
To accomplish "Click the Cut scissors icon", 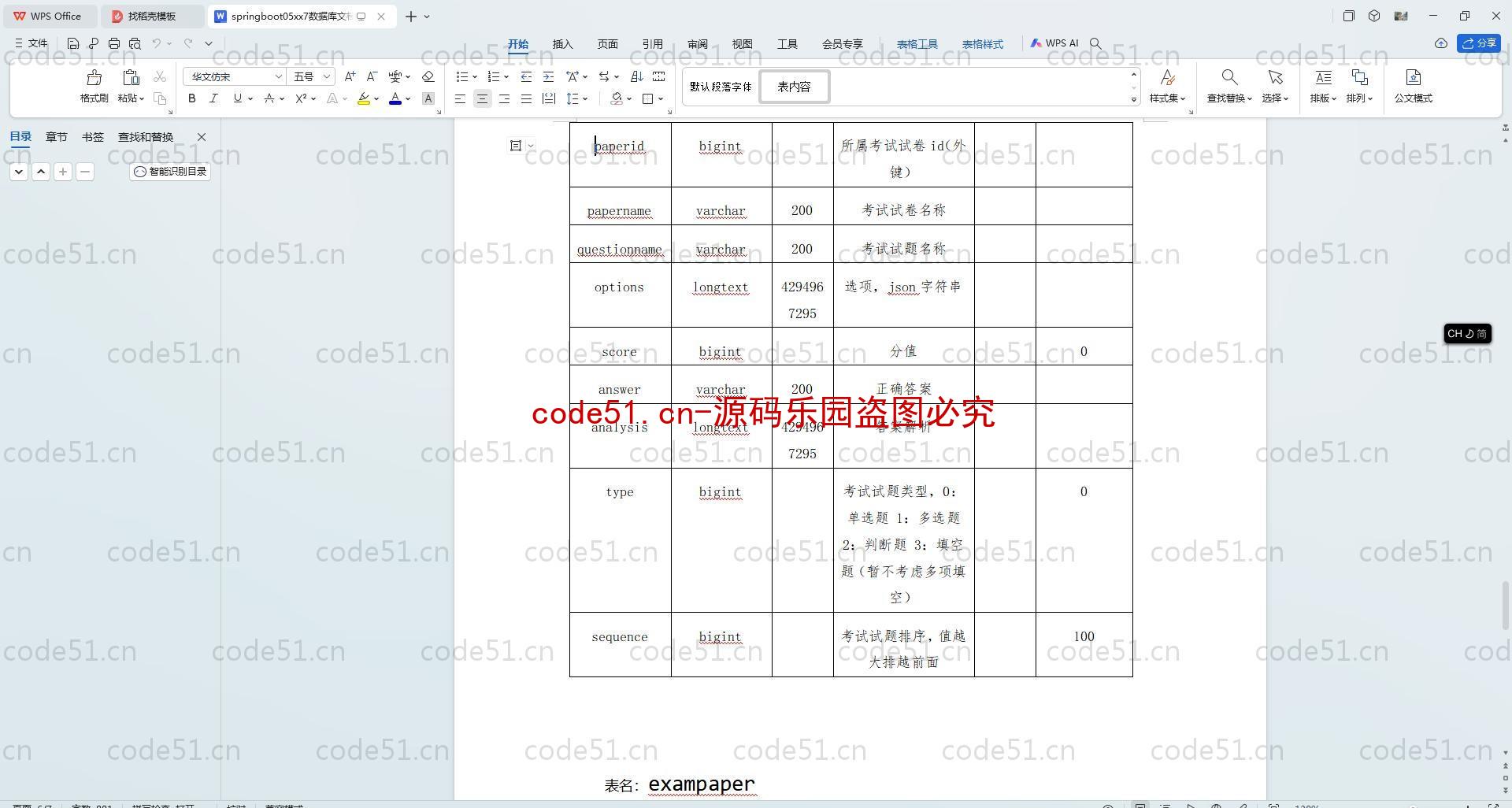I will pos(160,76).
